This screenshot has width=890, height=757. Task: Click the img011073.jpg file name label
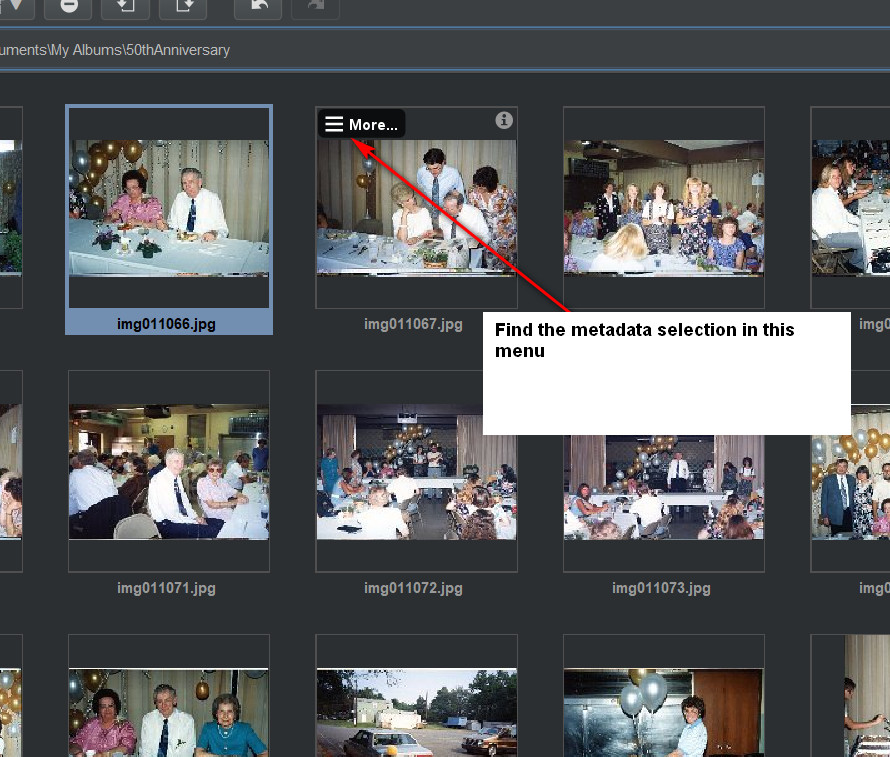click(661, 588)
